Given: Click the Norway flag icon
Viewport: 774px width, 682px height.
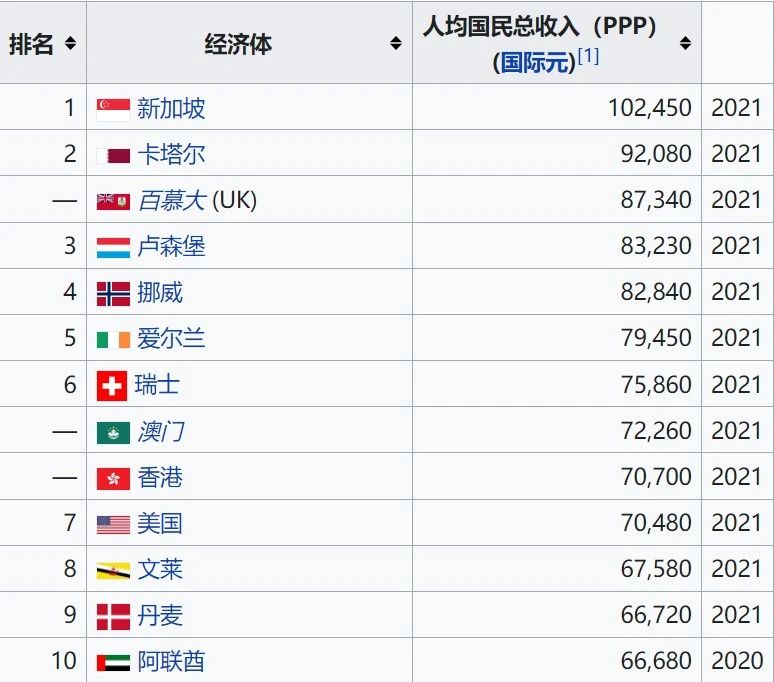Looking at the screenshot, I should [114, 294].
